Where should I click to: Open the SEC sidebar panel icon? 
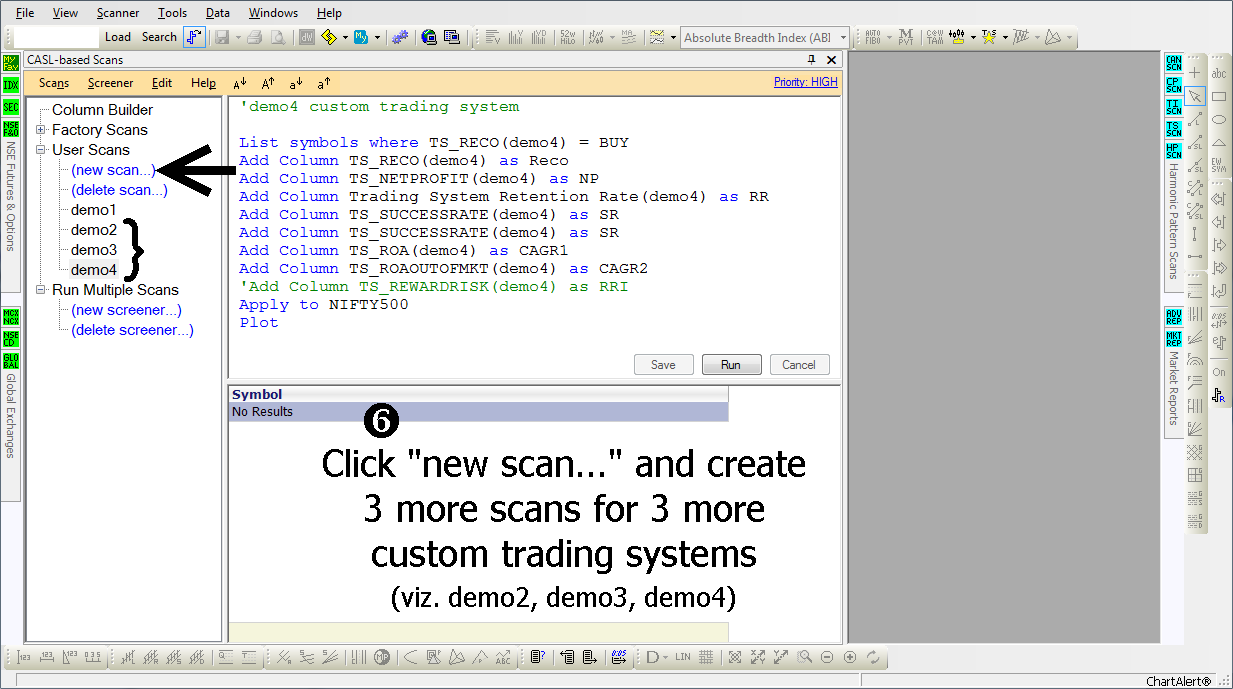pyautogui.click(x=11, y=107)
